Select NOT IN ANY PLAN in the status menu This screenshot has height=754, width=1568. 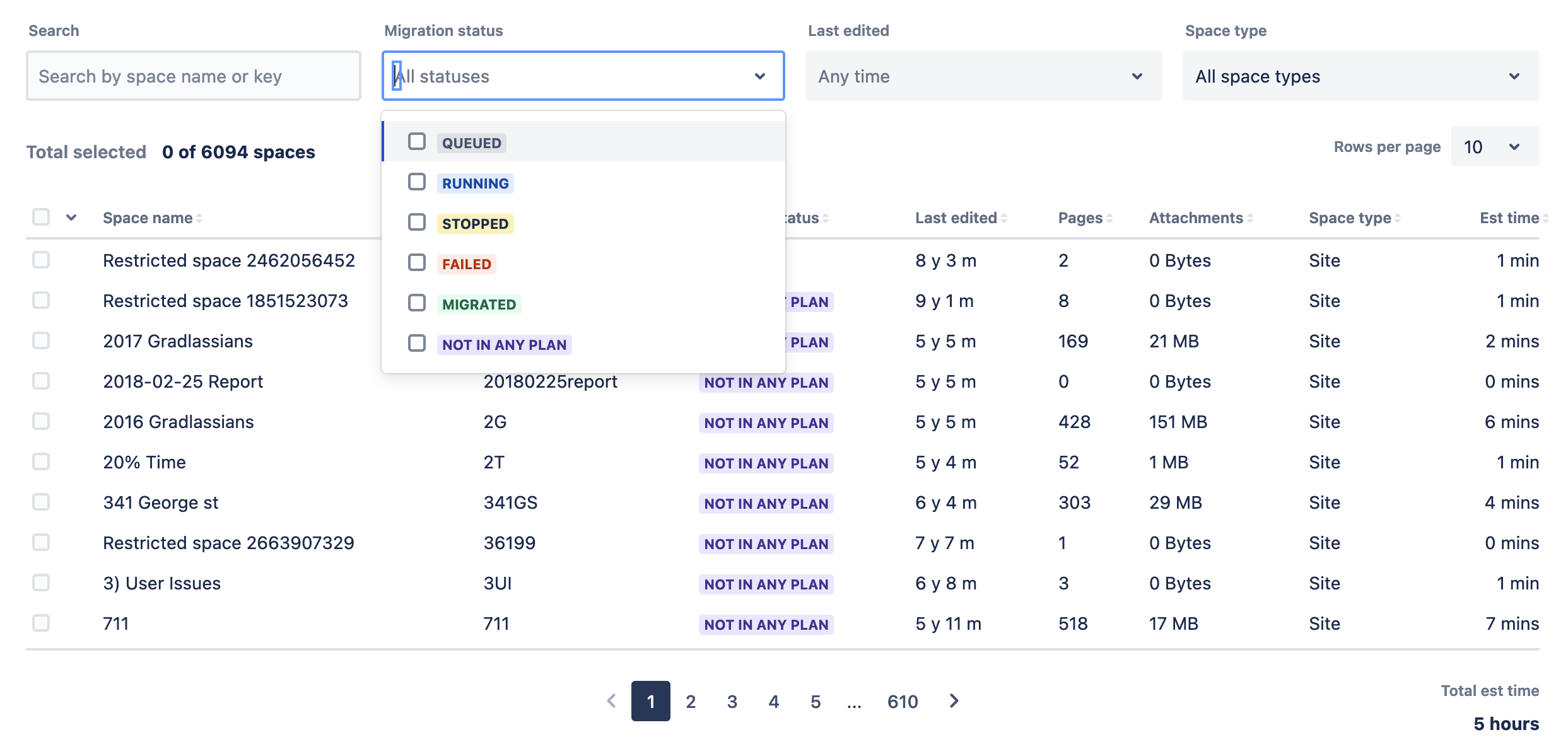504,344
